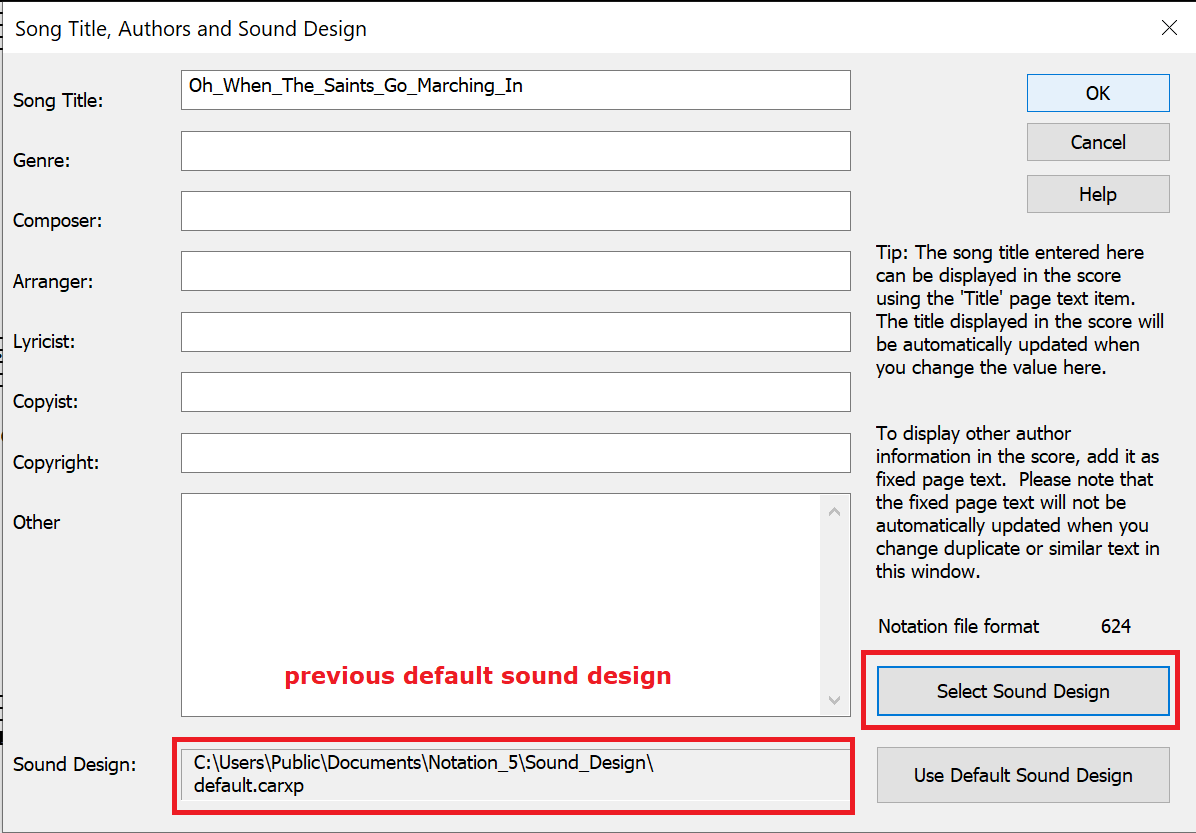Click into the Composer field
The width and height of the screenshot is (1196, 833).
(515, 211)
